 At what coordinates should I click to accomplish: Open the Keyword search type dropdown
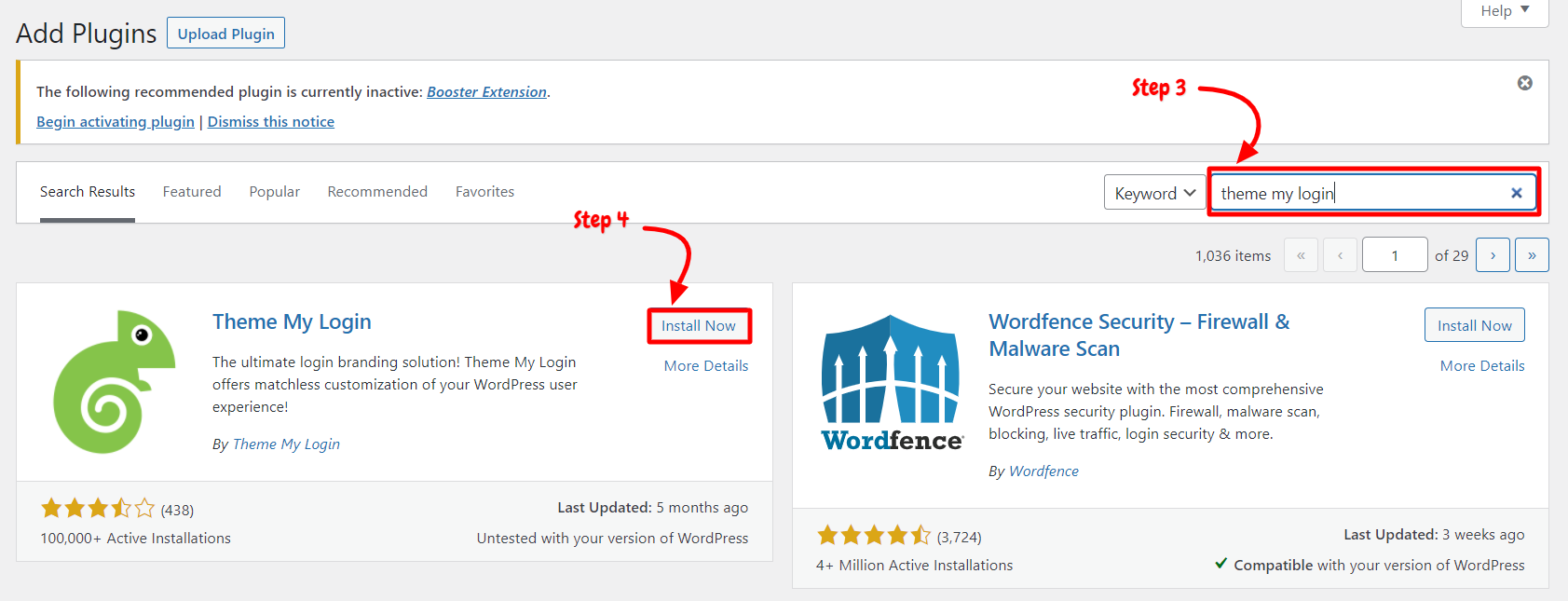pos(1155,193)
